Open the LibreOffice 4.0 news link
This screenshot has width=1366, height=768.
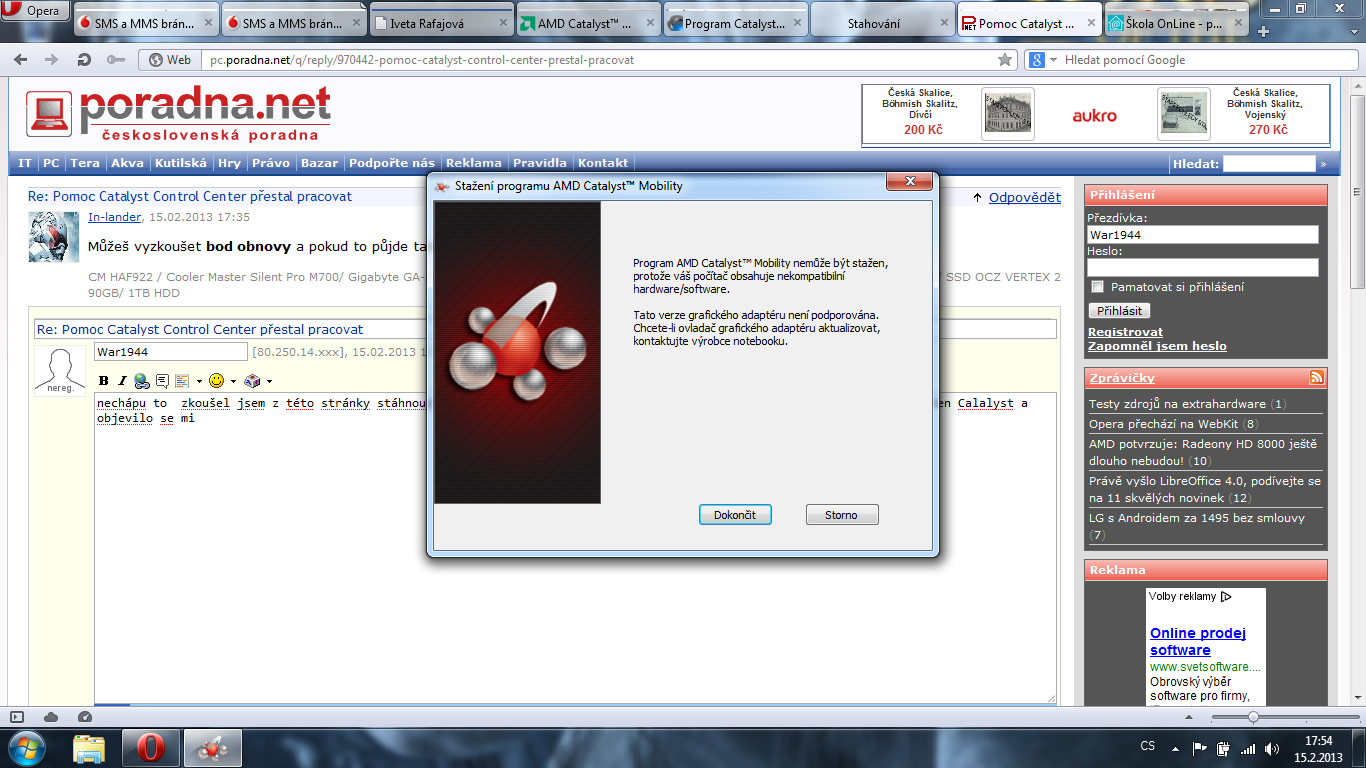tap(1205, 490)
